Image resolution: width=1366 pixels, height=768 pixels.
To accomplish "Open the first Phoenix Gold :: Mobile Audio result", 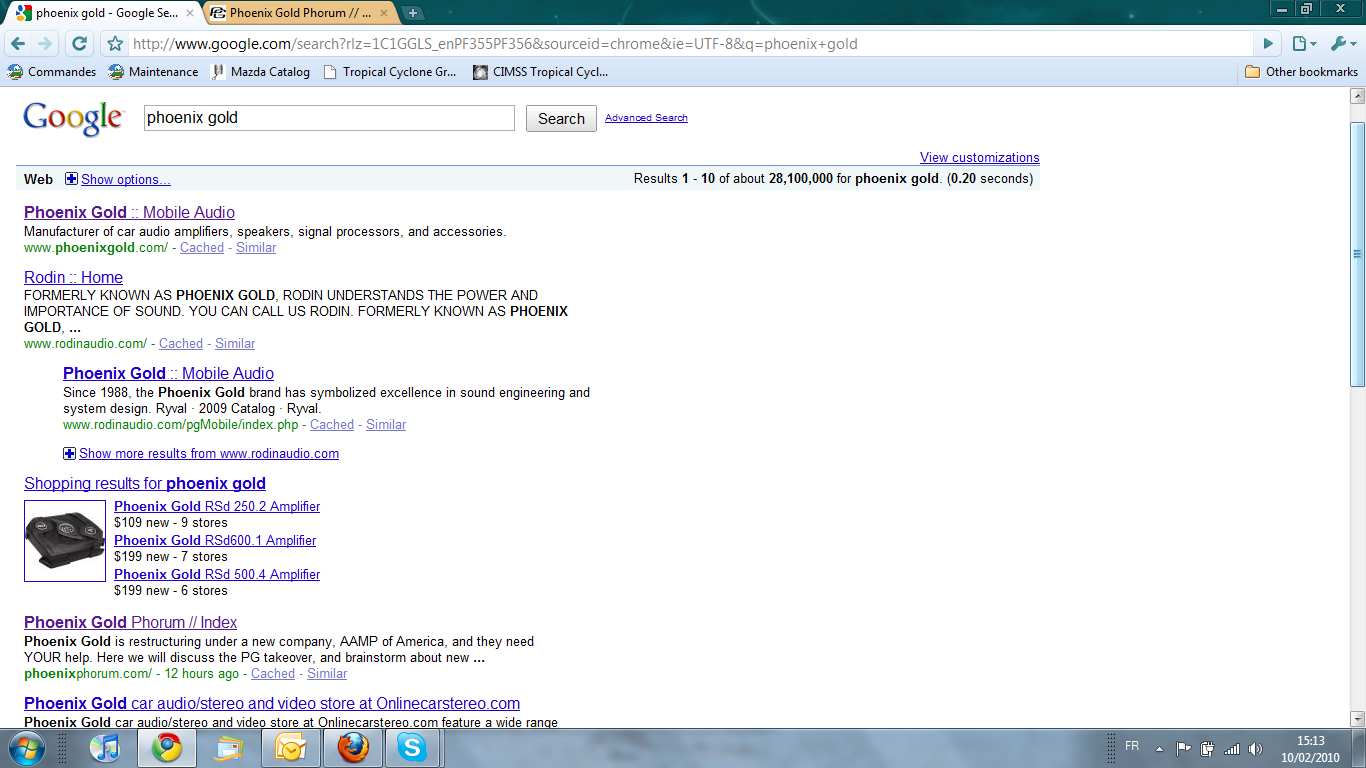I will (x=129, y=212).
